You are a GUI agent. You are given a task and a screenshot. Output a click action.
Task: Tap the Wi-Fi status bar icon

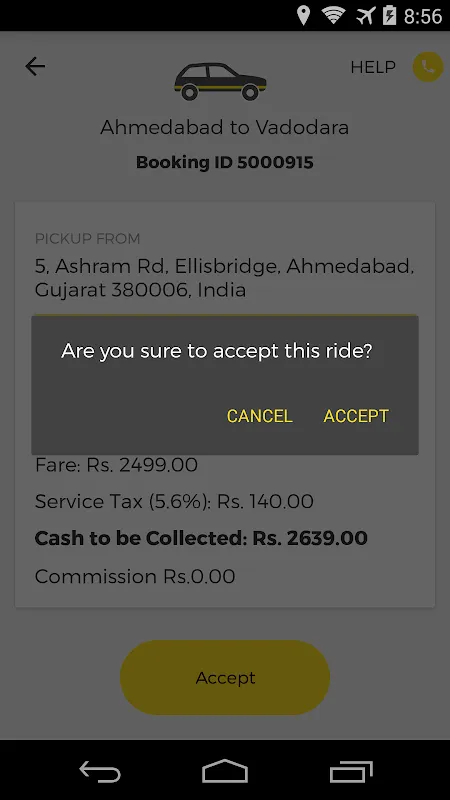coord(333,15)
